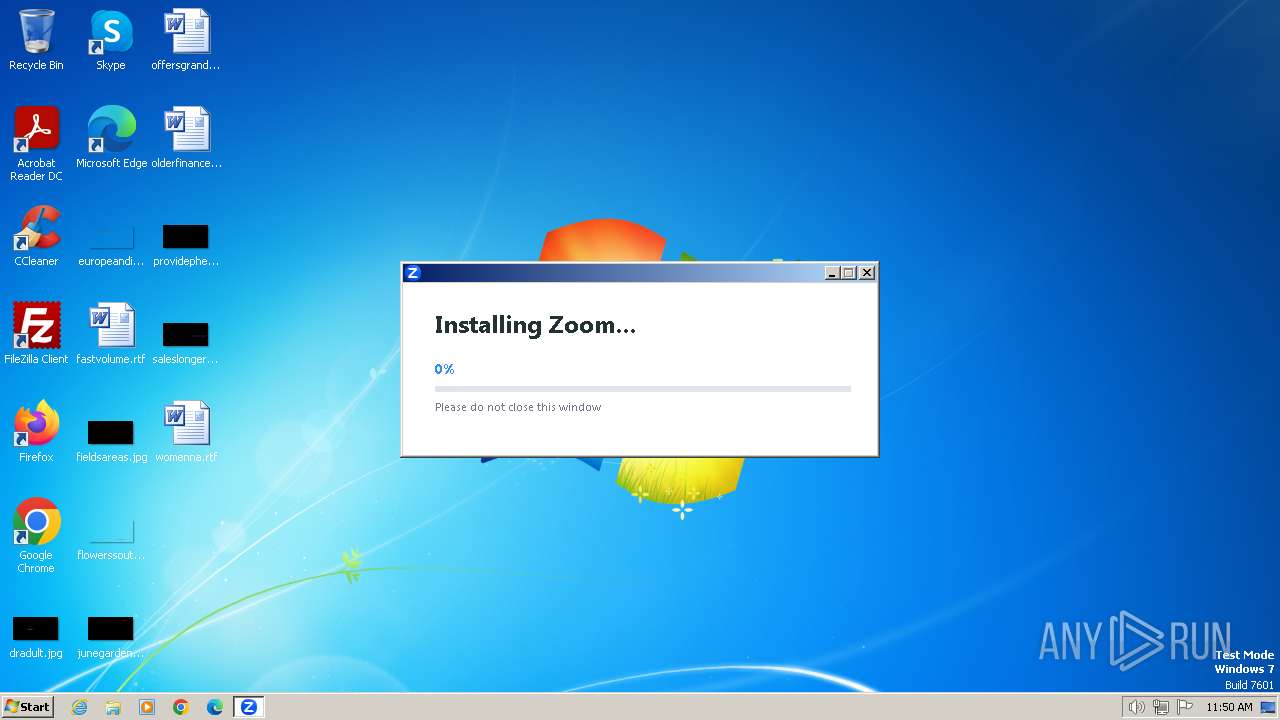Open Edge from the taskbar
The image size is (1280, 720).
point(215,707)
